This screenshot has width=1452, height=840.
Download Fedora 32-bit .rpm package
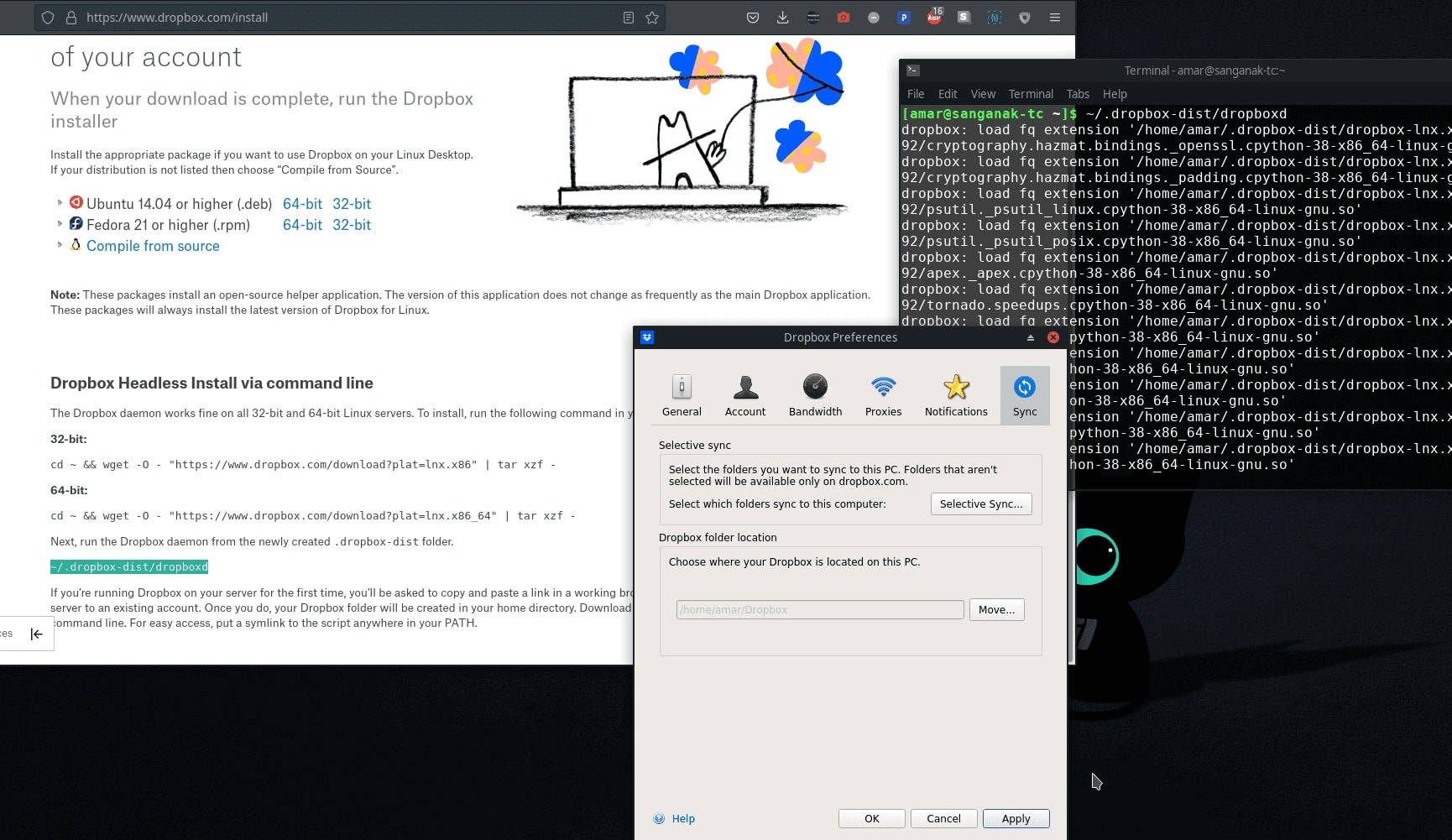[352, 225]
